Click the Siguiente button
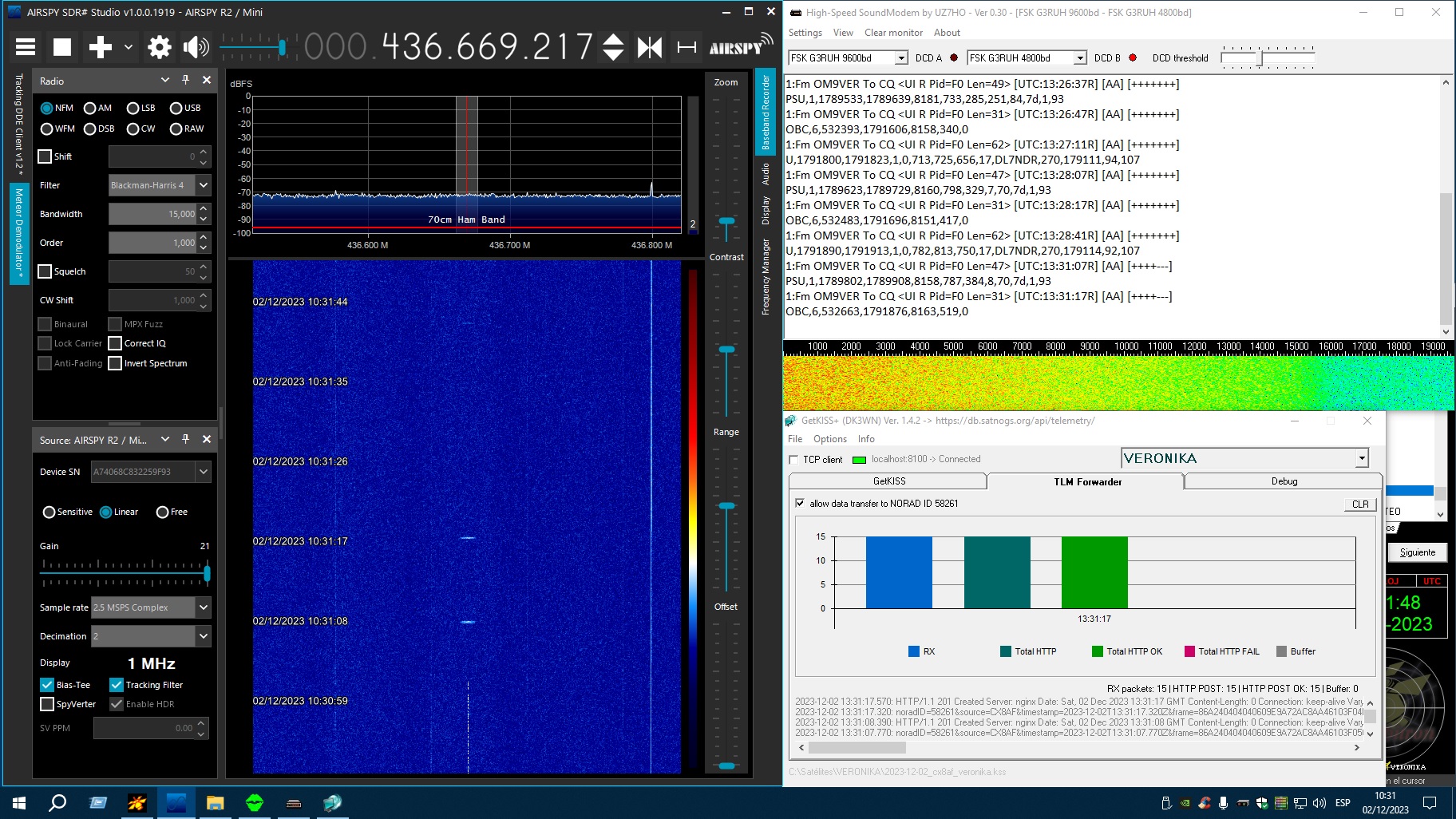Image resolution: width=1456 pixels, height=819 pixels. (1417, 552)
